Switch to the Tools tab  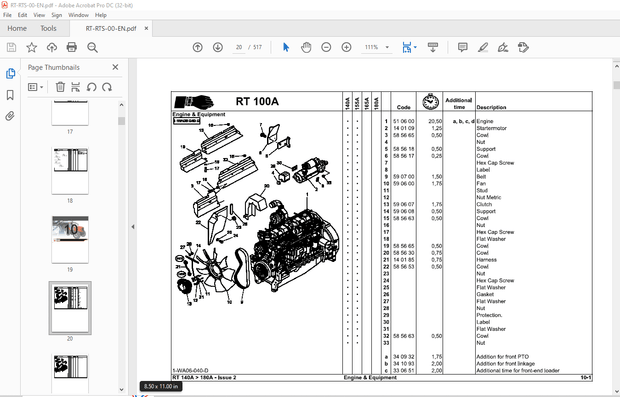(x=48, y=28)
